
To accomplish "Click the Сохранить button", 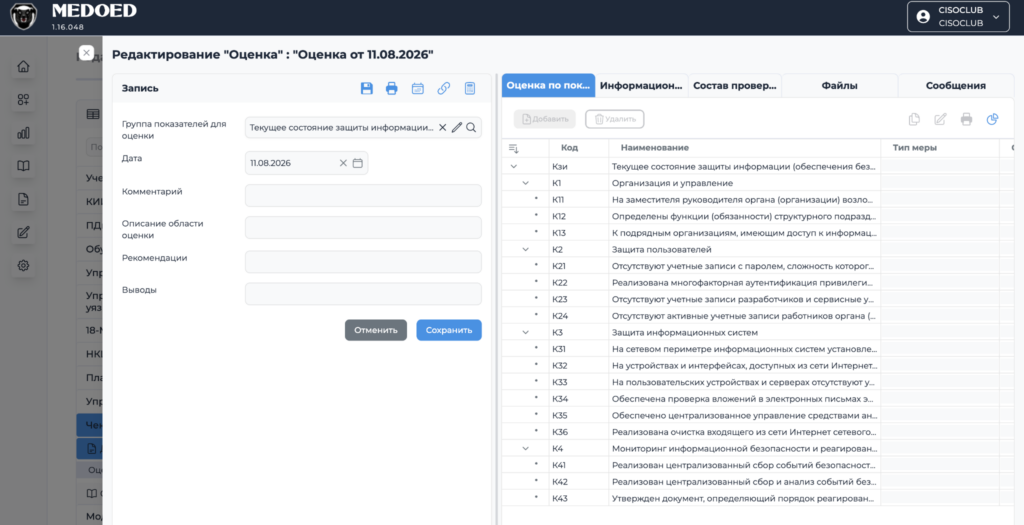I will click(x=449, y=330).
